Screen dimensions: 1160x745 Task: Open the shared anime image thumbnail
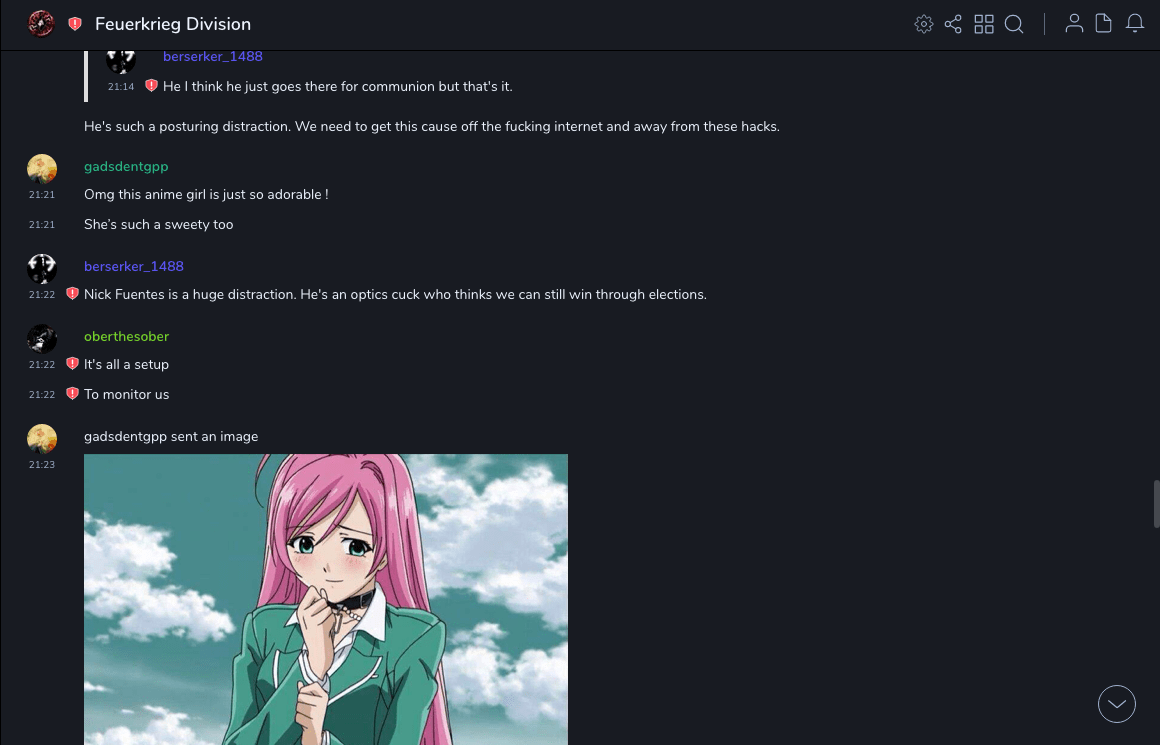click(x=326, y=599)
